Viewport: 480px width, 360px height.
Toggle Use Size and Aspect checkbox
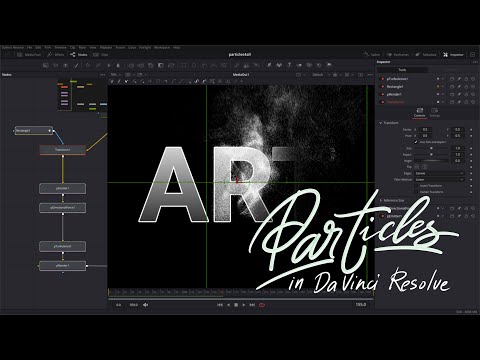tap(416, 142)
